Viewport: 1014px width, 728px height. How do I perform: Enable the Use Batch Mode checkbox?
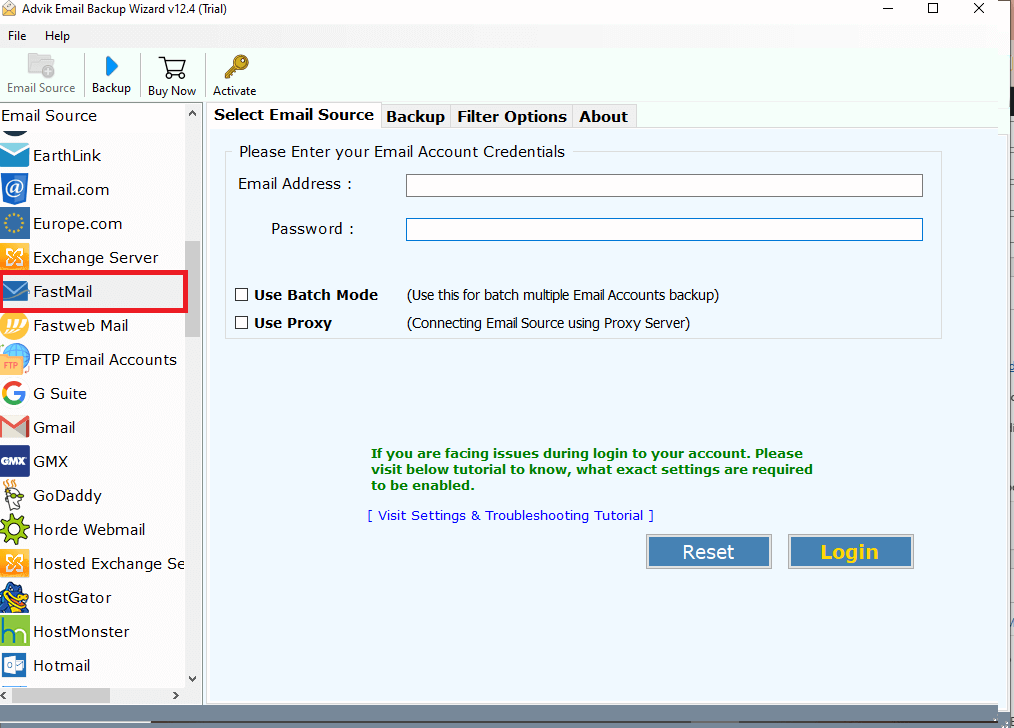[242, 295]
